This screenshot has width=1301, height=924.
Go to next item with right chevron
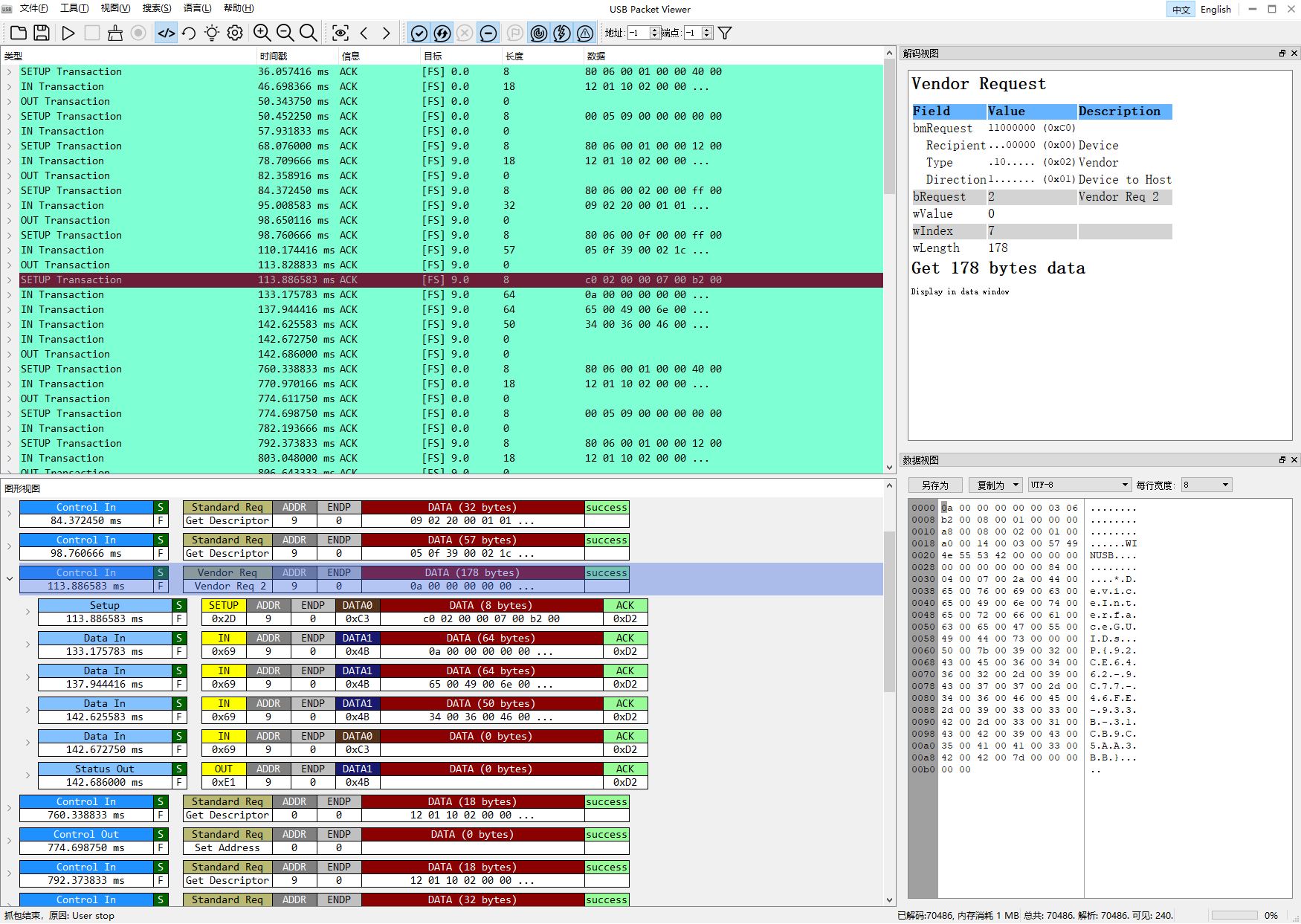[387, 33]
